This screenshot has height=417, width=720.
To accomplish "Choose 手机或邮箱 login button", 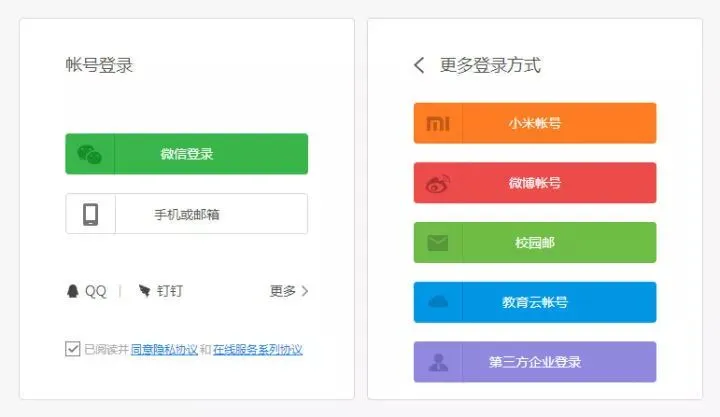I will (x=186, y=214).
